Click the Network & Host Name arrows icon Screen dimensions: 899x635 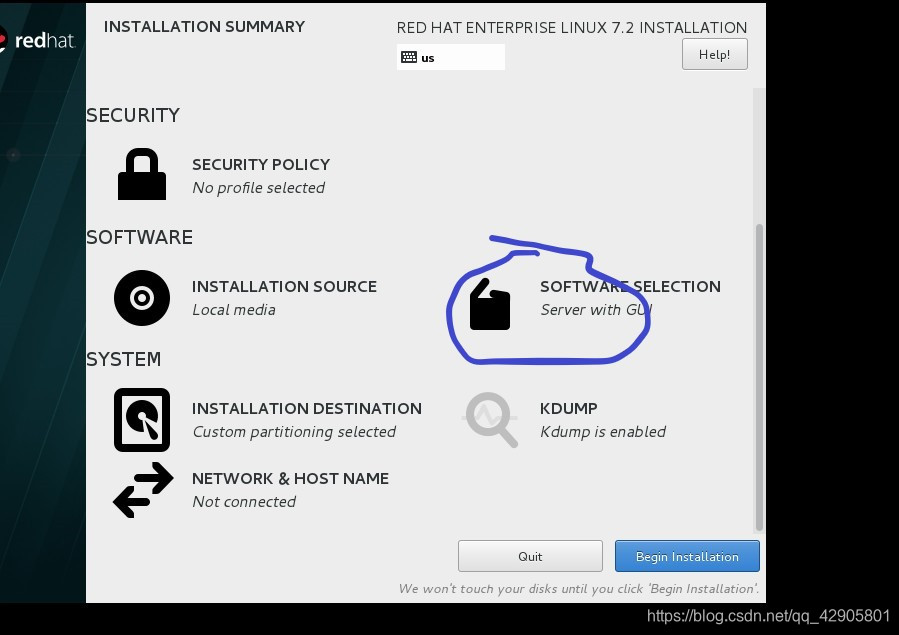click(x=143, y=490)
